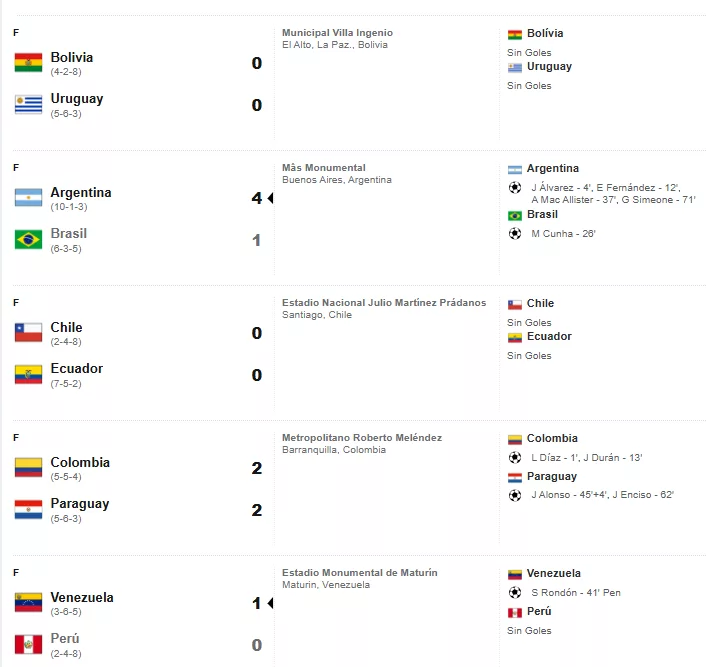This screenshot has width=706, height=667.
Task: Click the soccer ball icon next to M Cunha
Action: click(515, 233)
